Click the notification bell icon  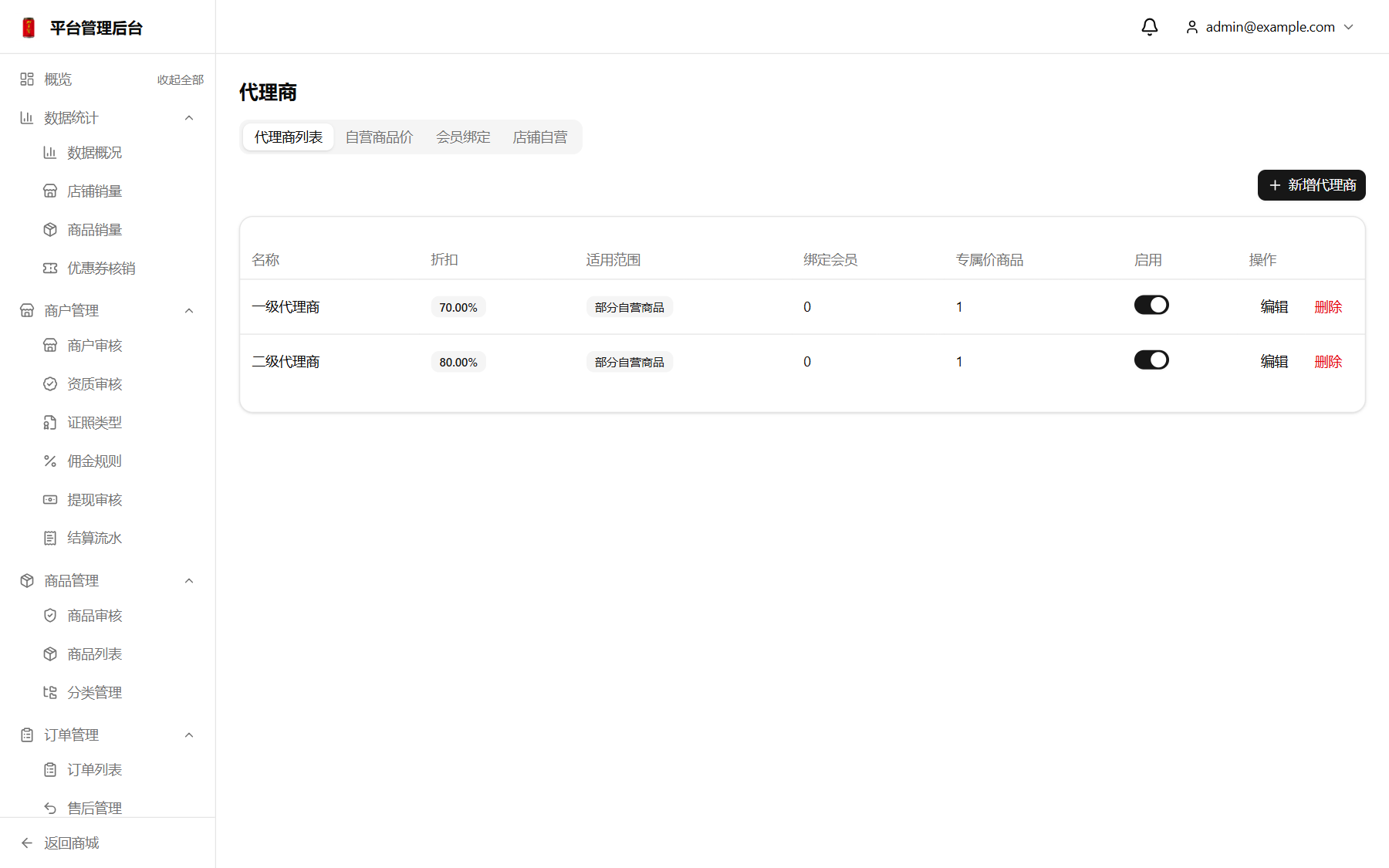pyautogui.click(x=1150, y=27)
